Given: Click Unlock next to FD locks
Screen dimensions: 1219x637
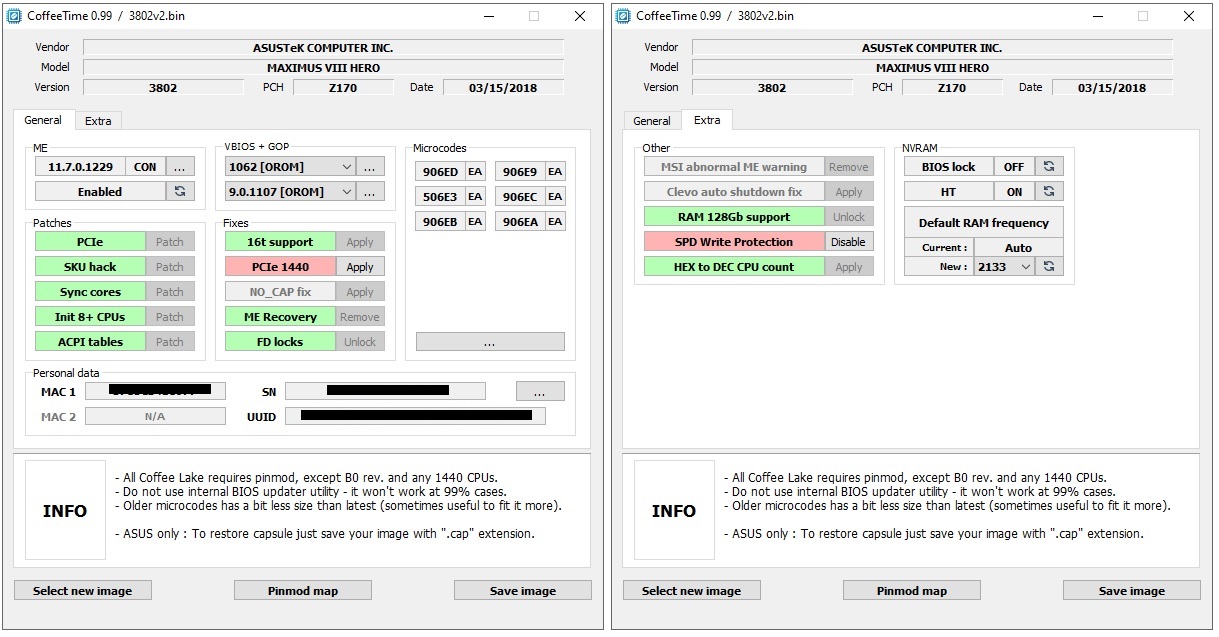Looking at the screenshot, I should coord(360,341).
